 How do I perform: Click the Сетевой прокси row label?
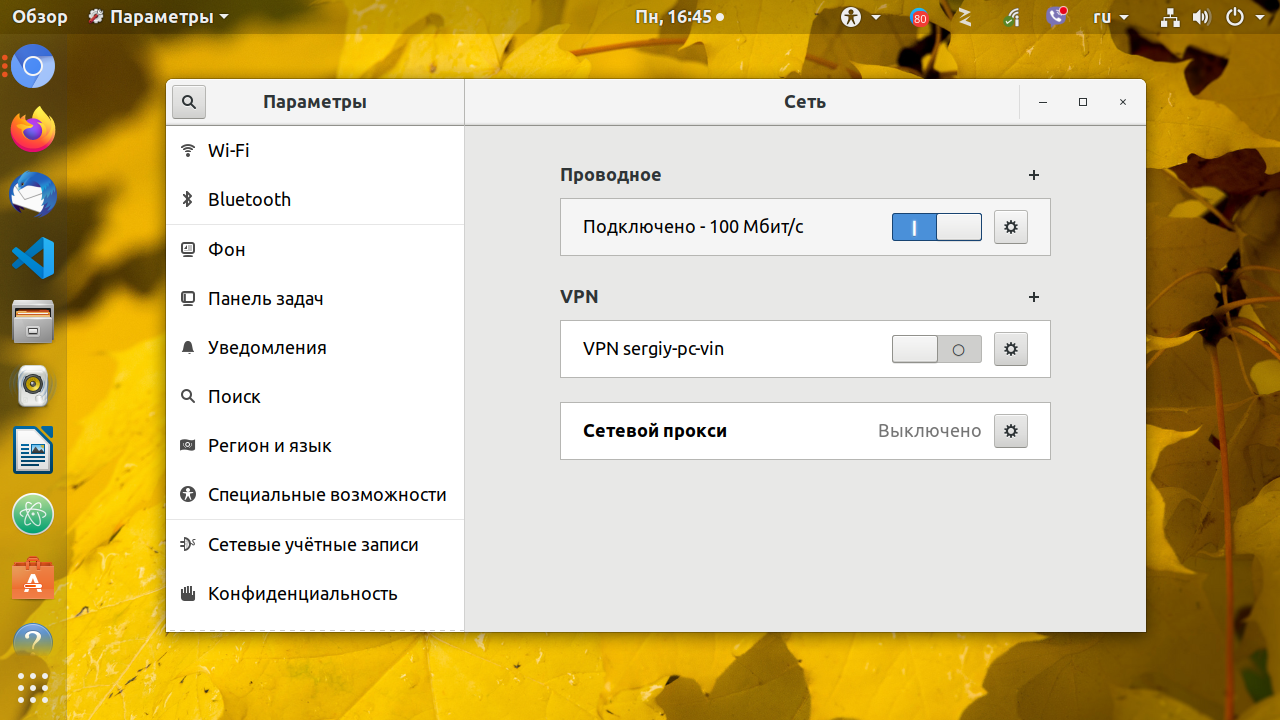coord(655,431)
